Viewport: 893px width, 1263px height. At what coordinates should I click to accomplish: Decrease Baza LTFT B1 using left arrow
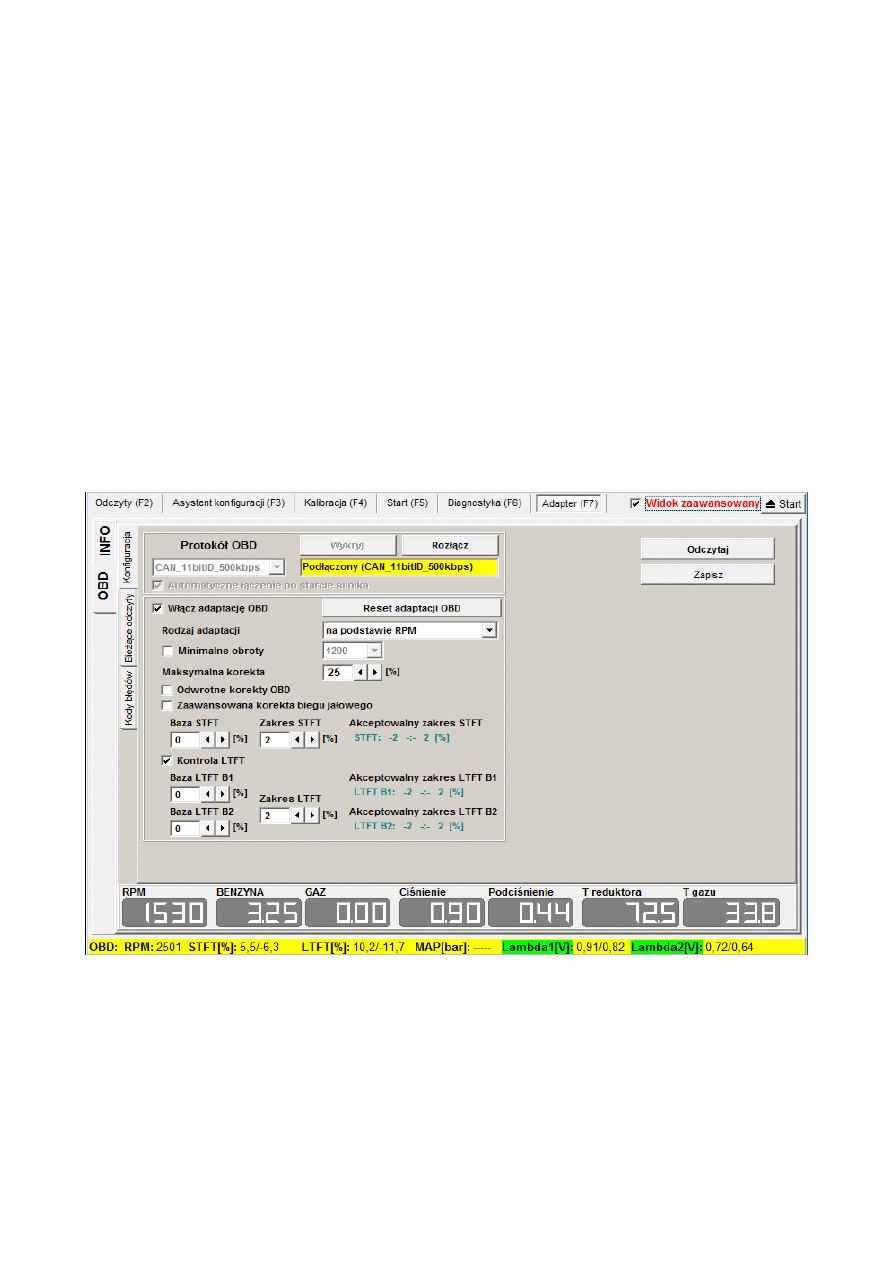click(207, 793)
